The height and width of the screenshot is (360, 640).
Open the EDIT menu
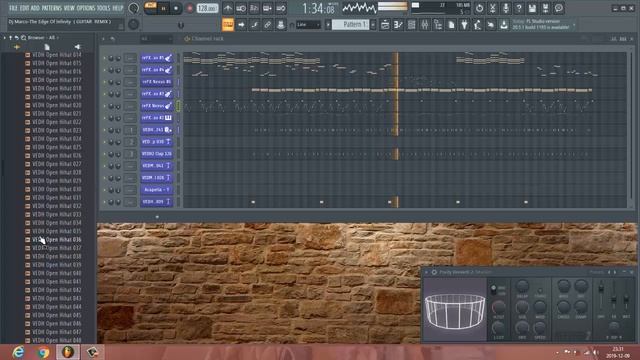click(x=24, y=8)
